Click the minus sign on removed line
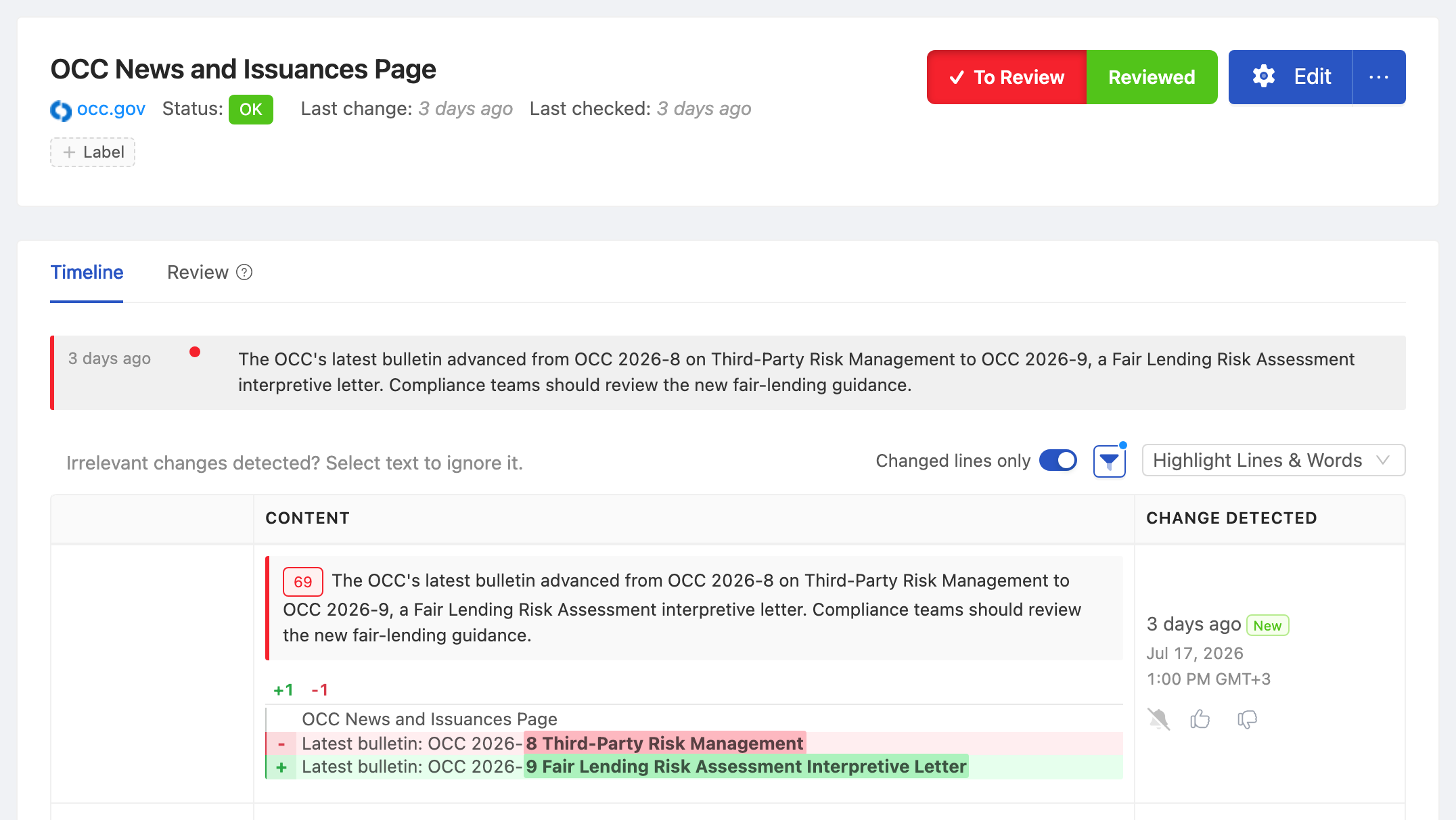The height and width of the screenshot is (820, 1456). 281,744
